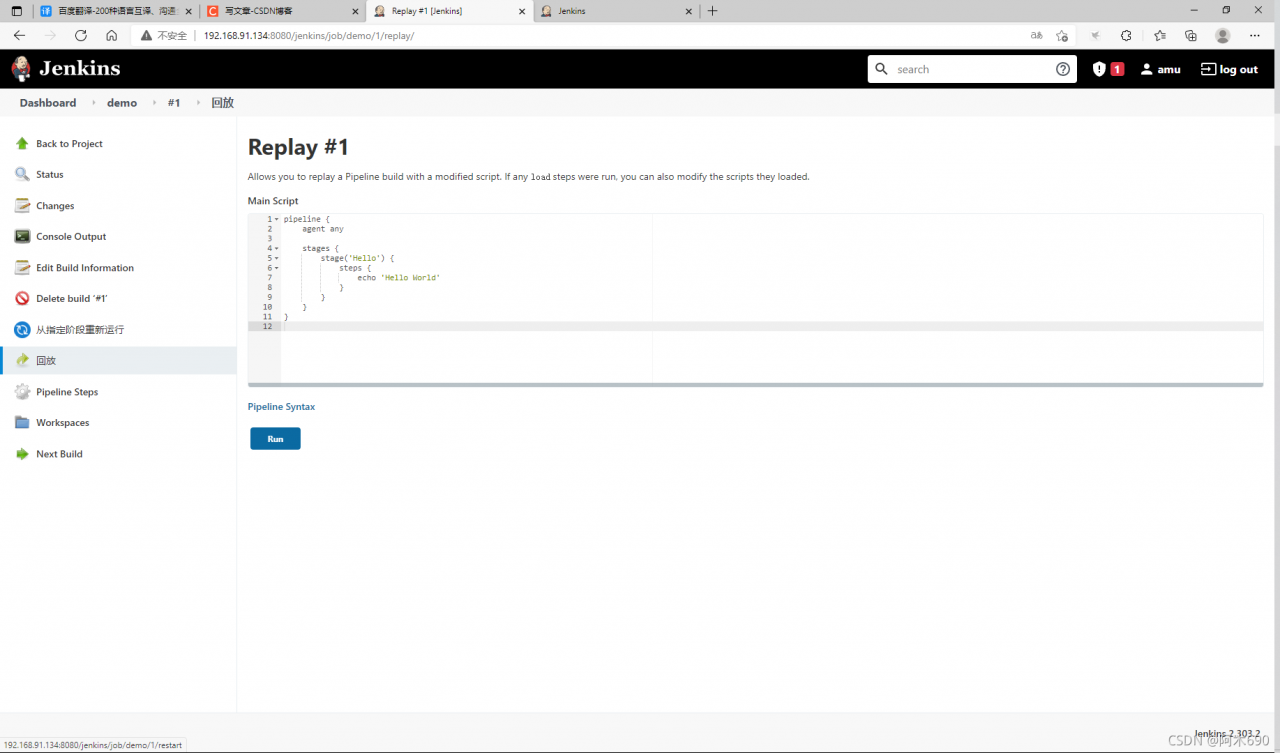Image resolution: width=1280 pixels, height=753 pixels.
Task: Click the browser home icon
Action: (x=111, y=35)
